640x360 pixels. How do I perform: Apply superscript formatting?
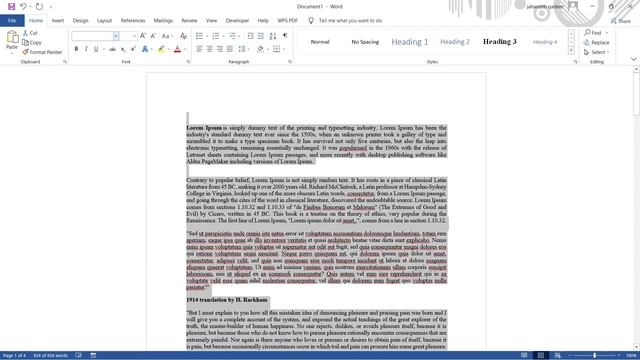133,49
